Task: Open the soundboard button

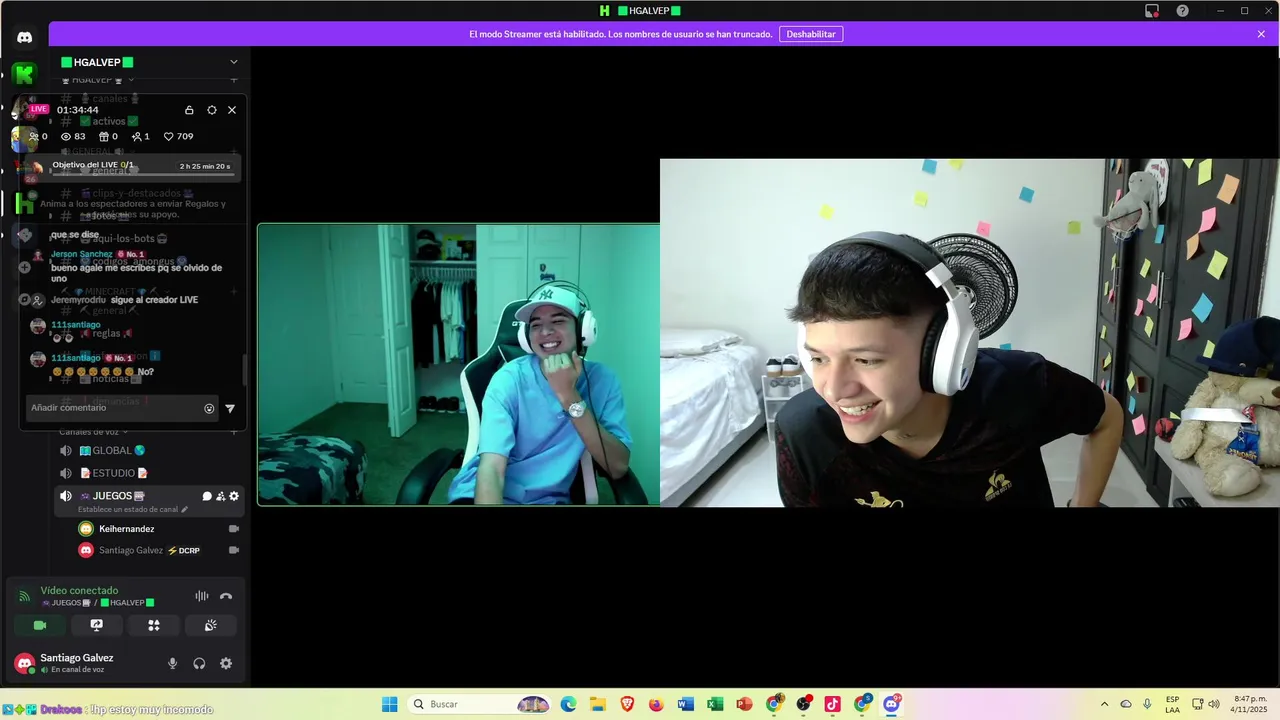Action: tap(211, 625)
